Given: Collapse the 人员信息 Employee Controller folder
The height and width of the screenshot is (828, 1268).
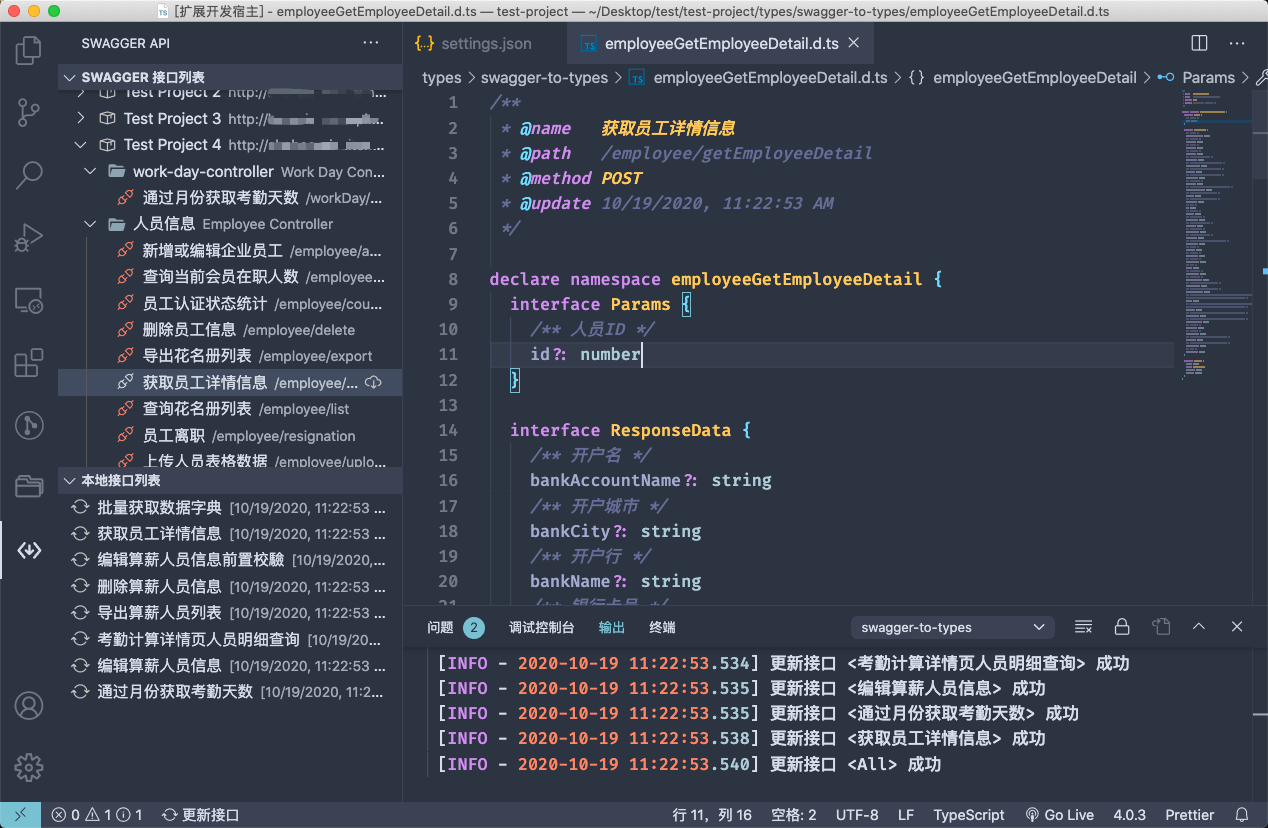Looking at the screenshot, I should [91, 224].
